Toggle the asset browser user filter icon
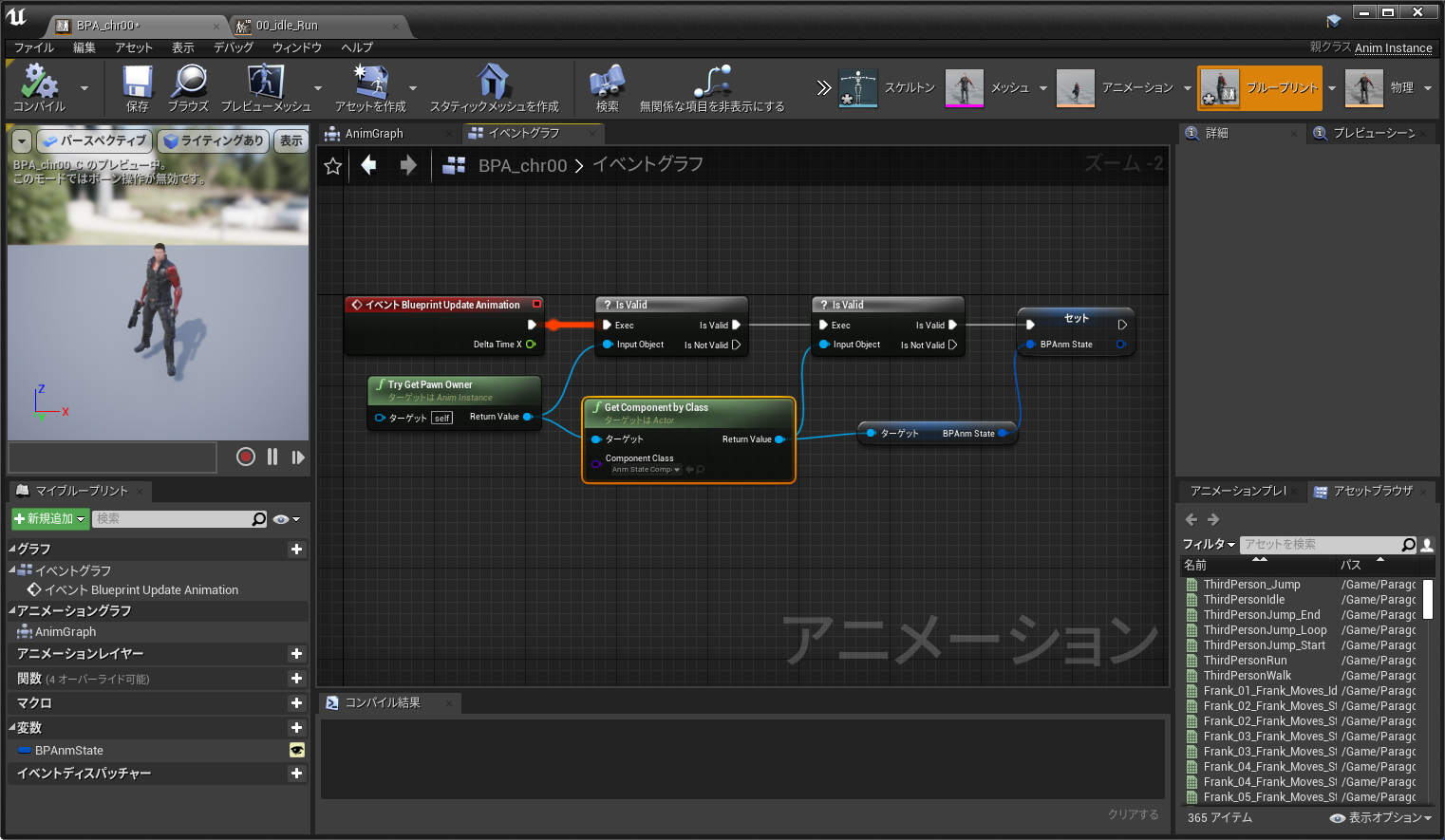 (1426, 545)
